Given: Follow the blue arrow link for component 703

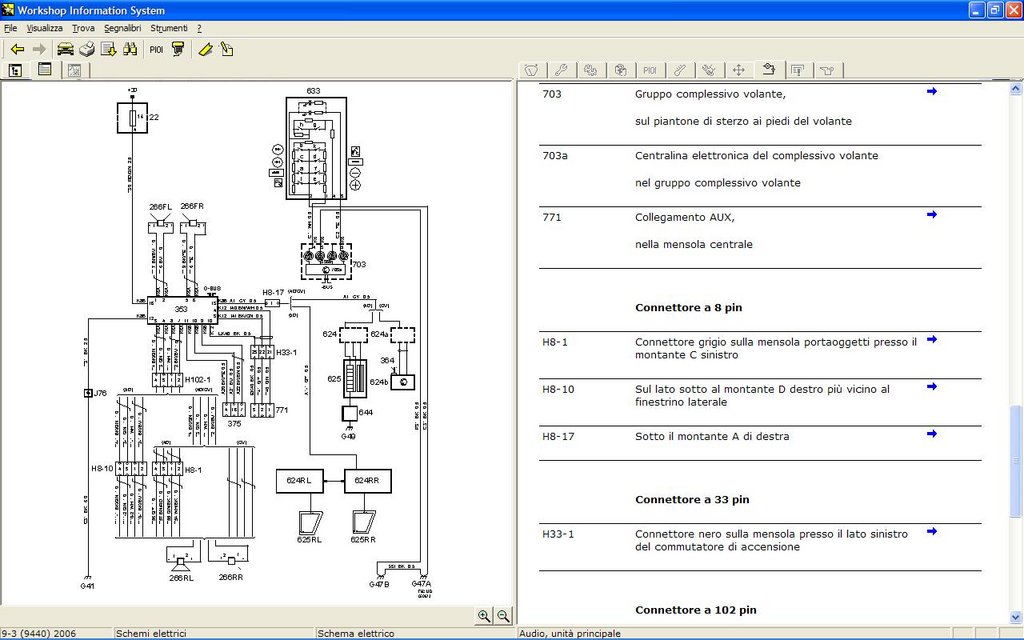Looking at the screenshot, I should 931,92.
